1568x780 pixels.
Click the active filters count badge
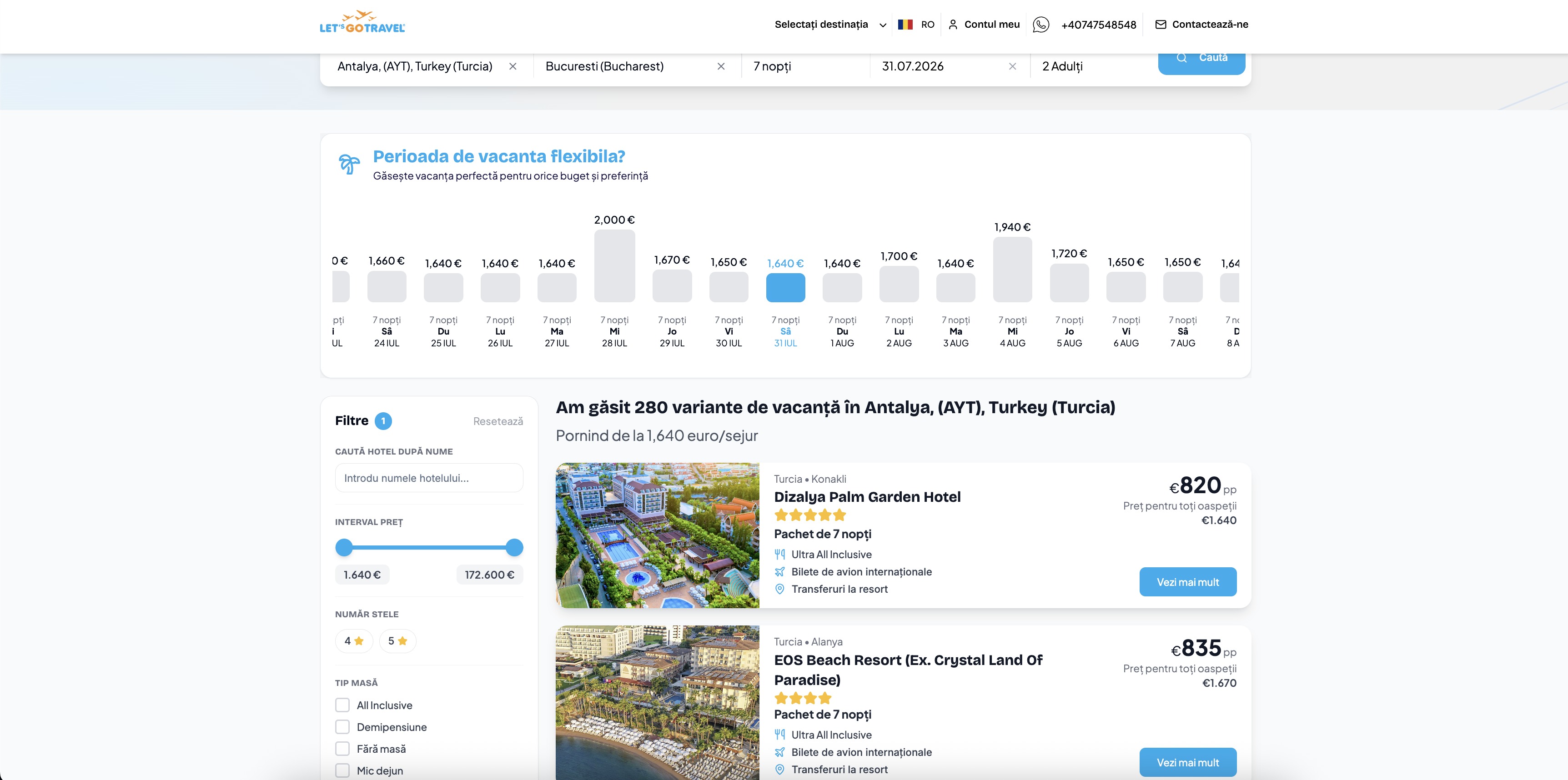tap(383, 421)
